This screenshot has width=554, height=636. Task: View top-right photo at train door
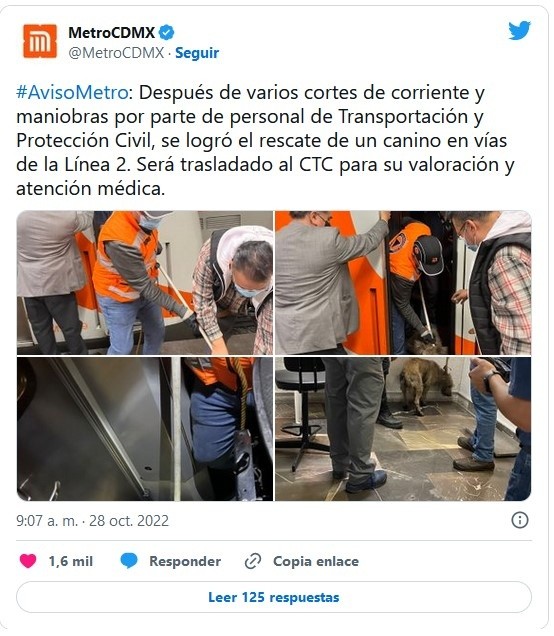pos(403,283)
